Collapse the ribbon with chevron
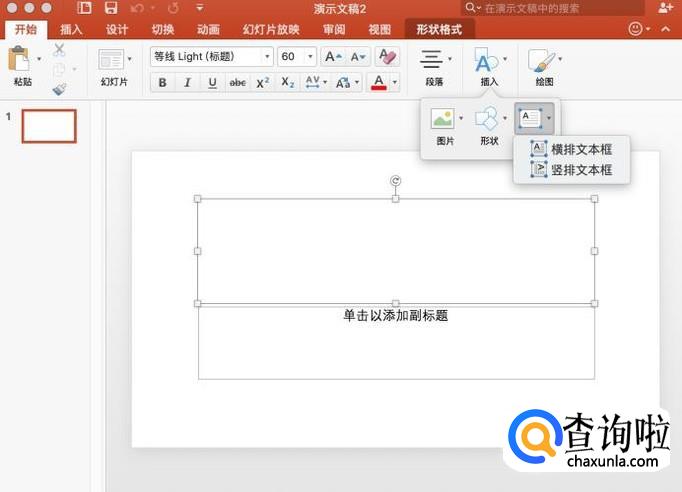682x492 pixels. click(x=665, y=29)
